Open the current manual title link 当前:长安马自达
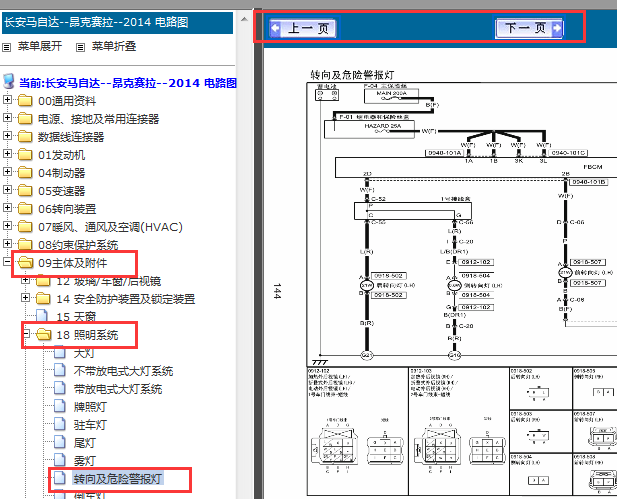617x499 pixels. [128, 83]
